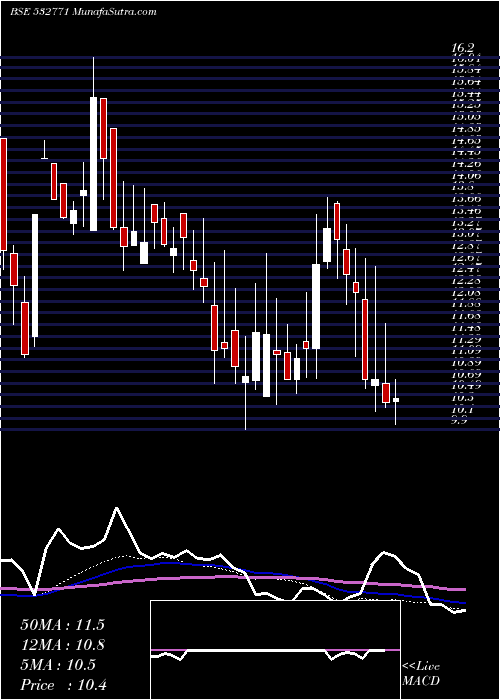The height and width of the screenshot is (700, 500).
Task: Click the <<Live MACD label
Action: point(421,674)
